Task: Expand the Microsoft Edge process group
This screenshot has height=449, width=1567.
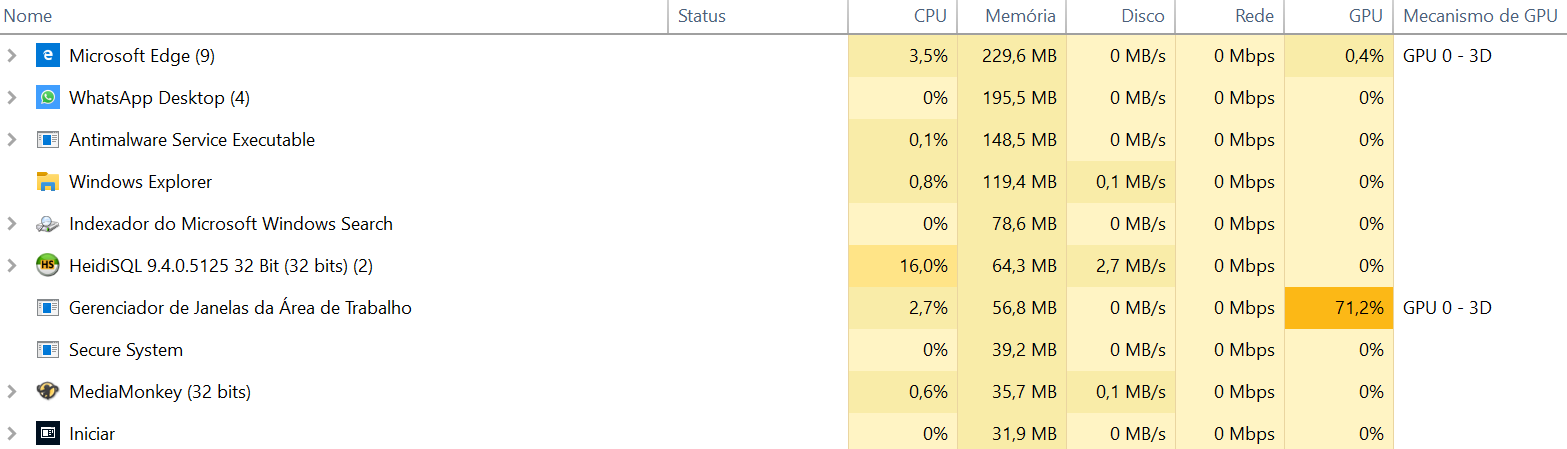Action: coord(12,56)
